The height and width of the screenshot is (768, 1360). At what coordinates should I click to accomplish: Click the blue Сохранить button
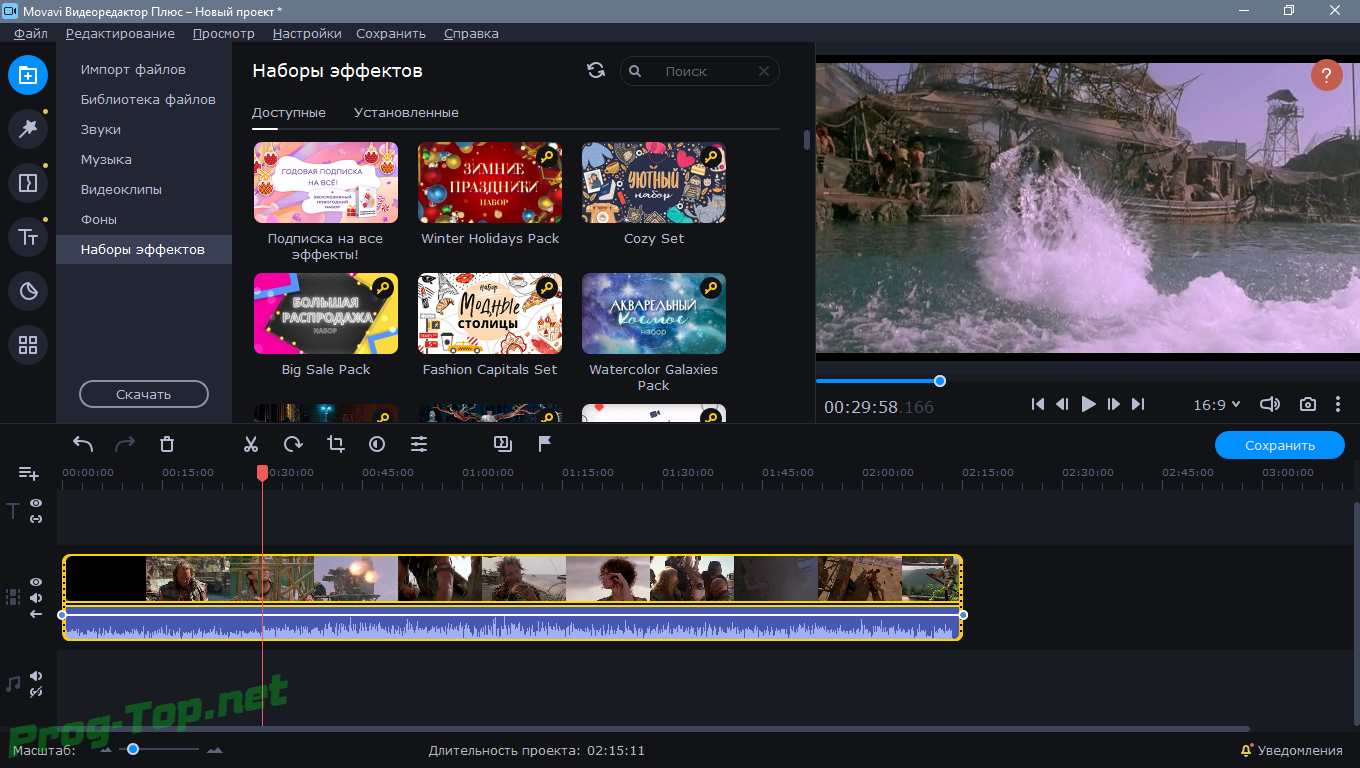pos(1280,445)
